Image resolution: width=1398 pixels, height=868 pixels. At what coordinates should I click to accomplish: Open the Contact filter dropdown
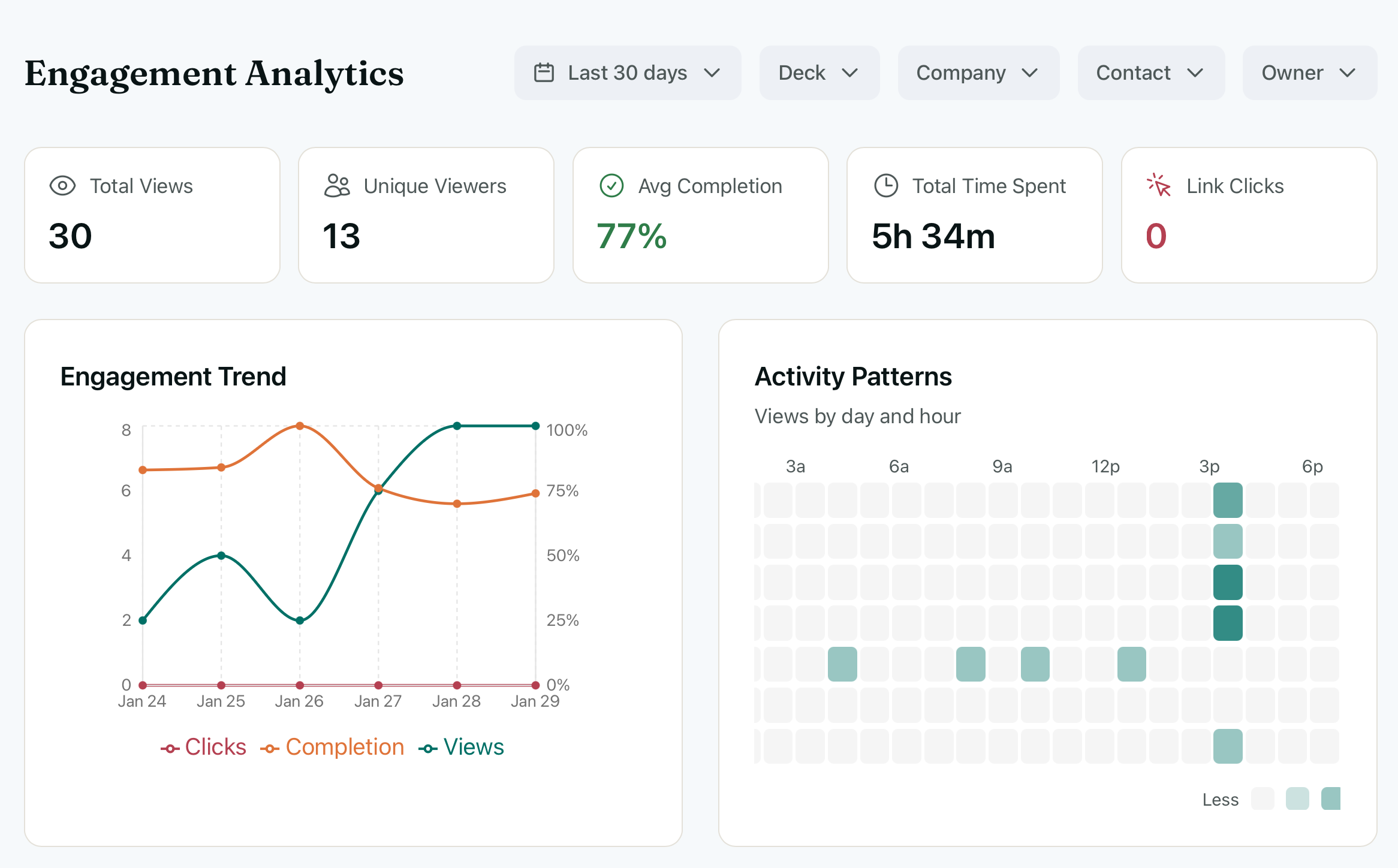1151,73
